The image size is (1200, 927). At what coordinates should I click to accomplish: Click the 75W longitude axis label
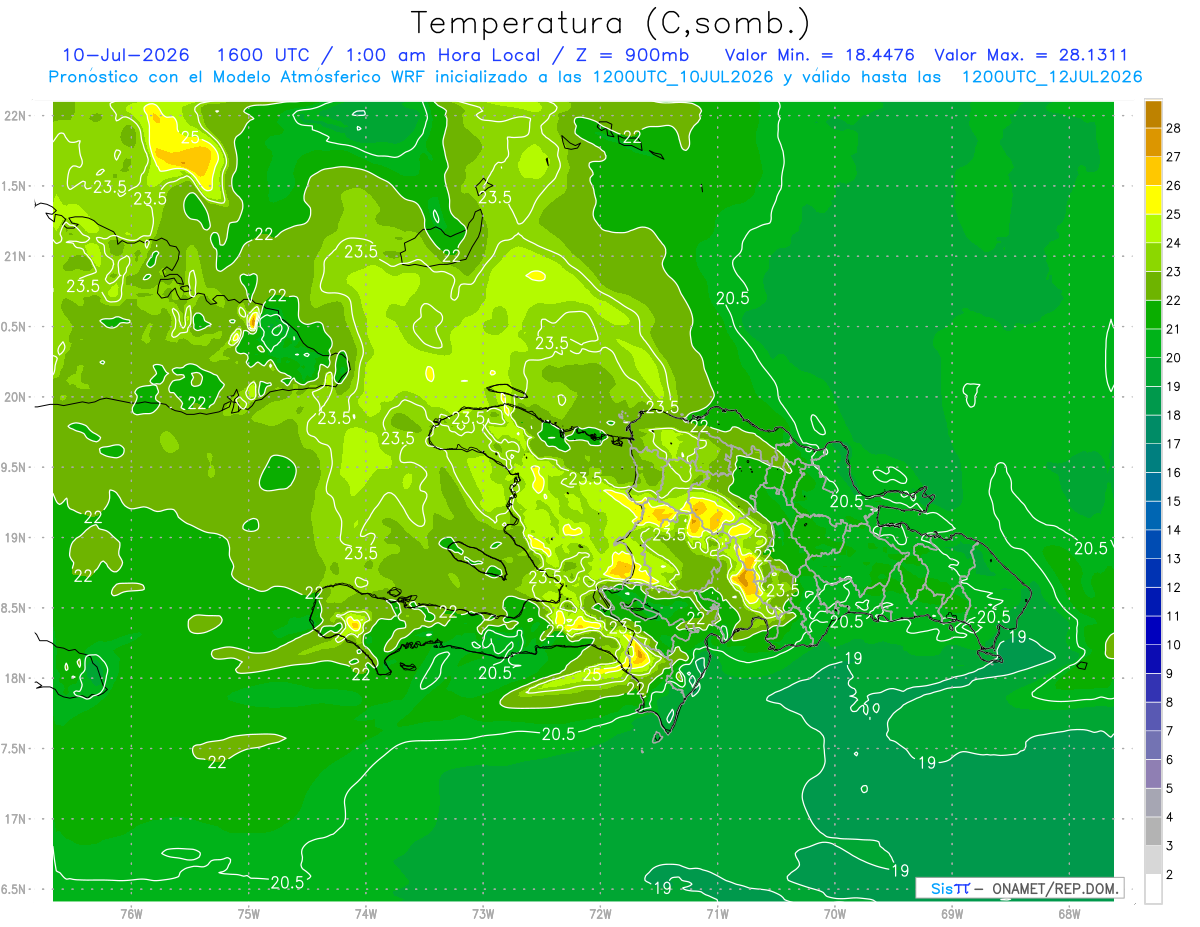(x=248, y=914)
